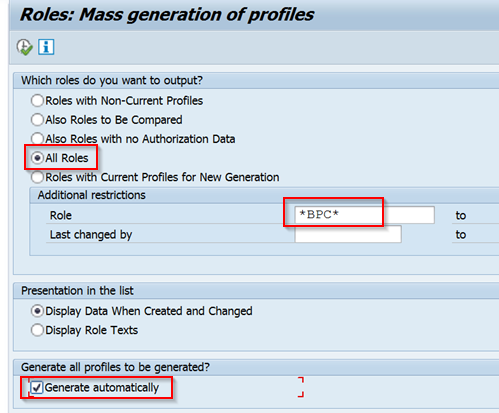Click the Additional restrictions group header
Screen dimensions: 499x413
92,195
